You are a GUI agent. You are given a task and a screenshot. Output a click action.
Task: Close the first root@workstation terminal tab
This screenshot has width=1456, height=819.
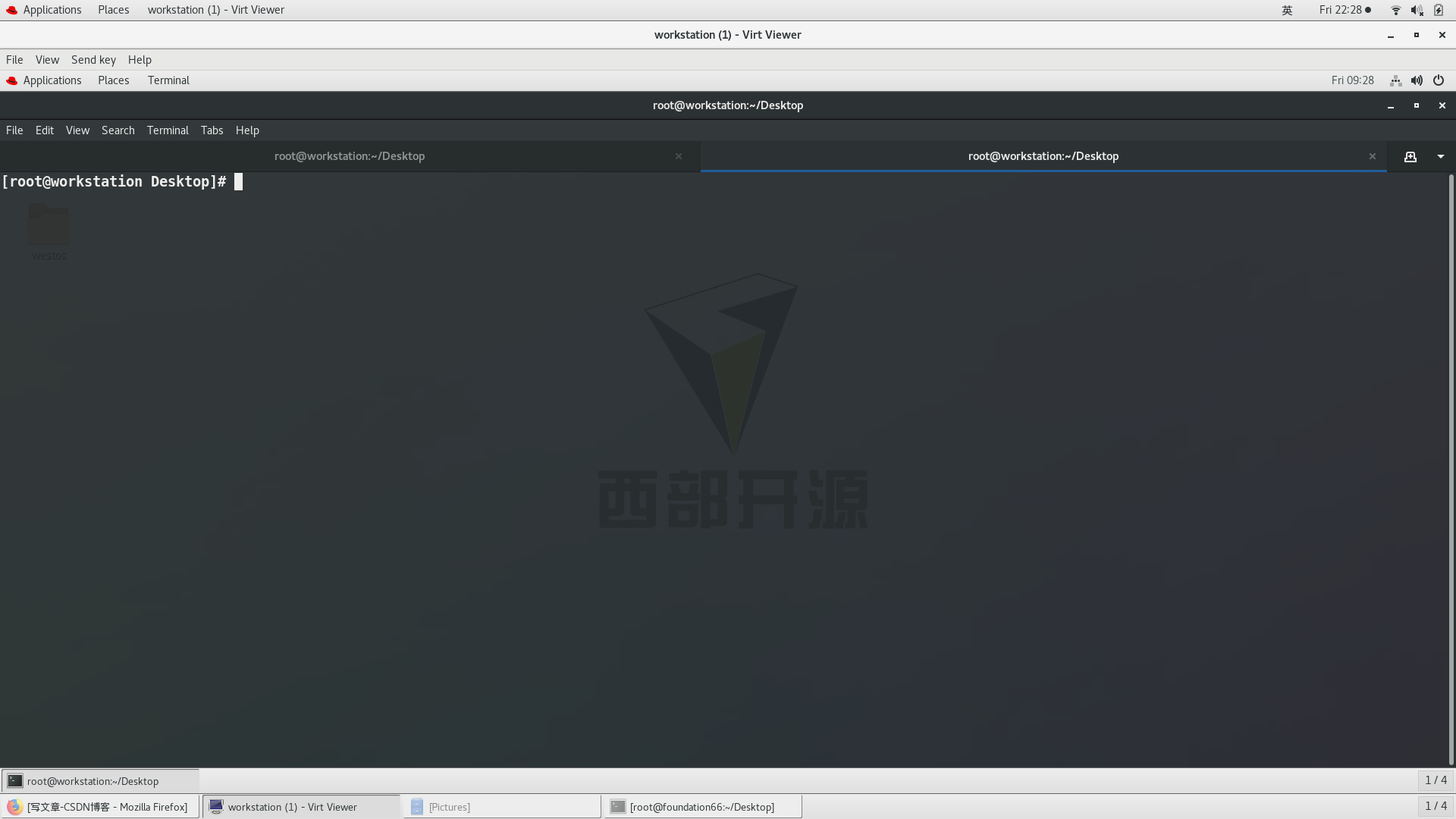click(x=679, y=156)
